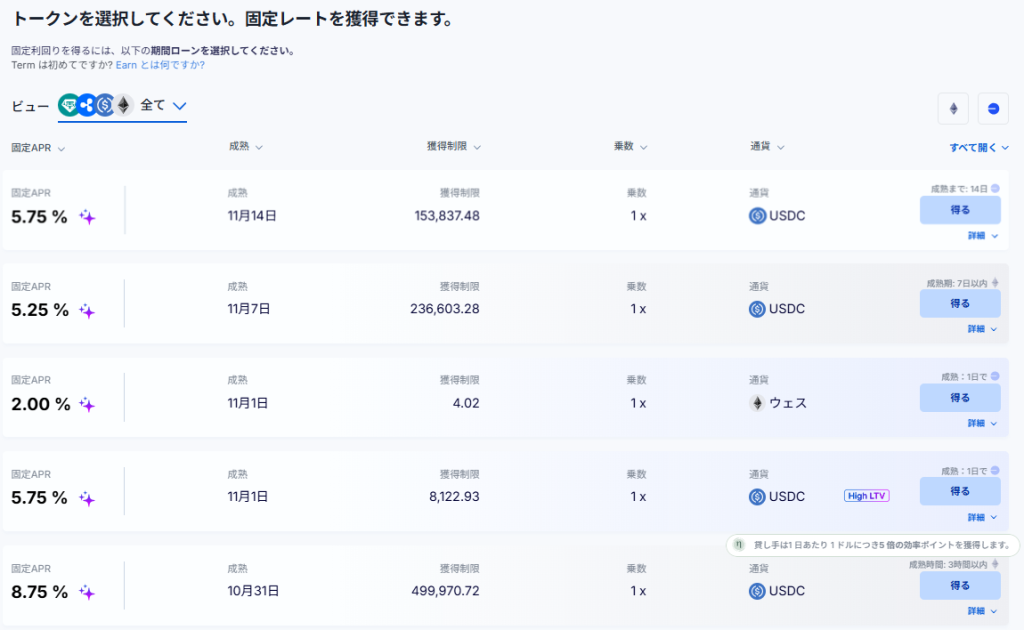
Task: Expand all rows with すべて開く
Action: 979,147
